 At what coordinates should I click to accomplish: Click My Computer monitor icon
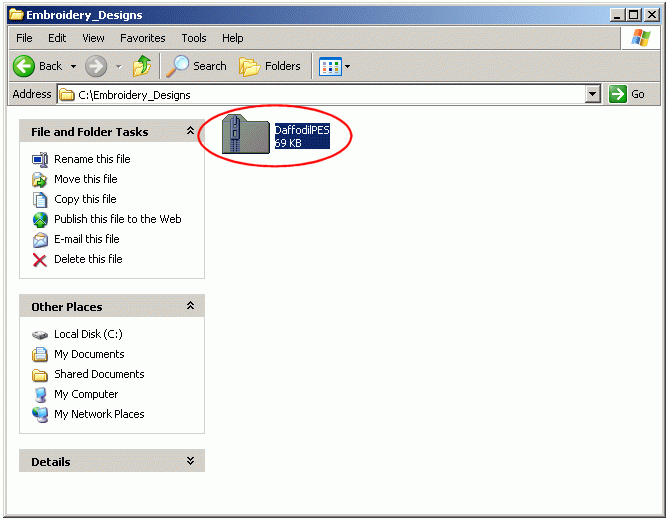coord(40,394)
